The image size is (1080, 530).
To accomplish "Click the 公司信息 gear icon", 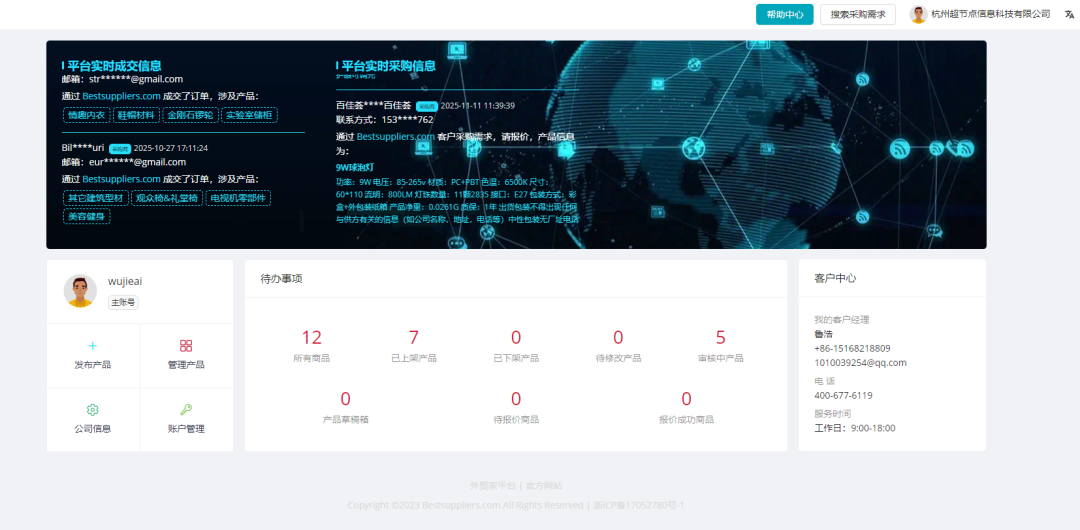I will tap(93, 409).
